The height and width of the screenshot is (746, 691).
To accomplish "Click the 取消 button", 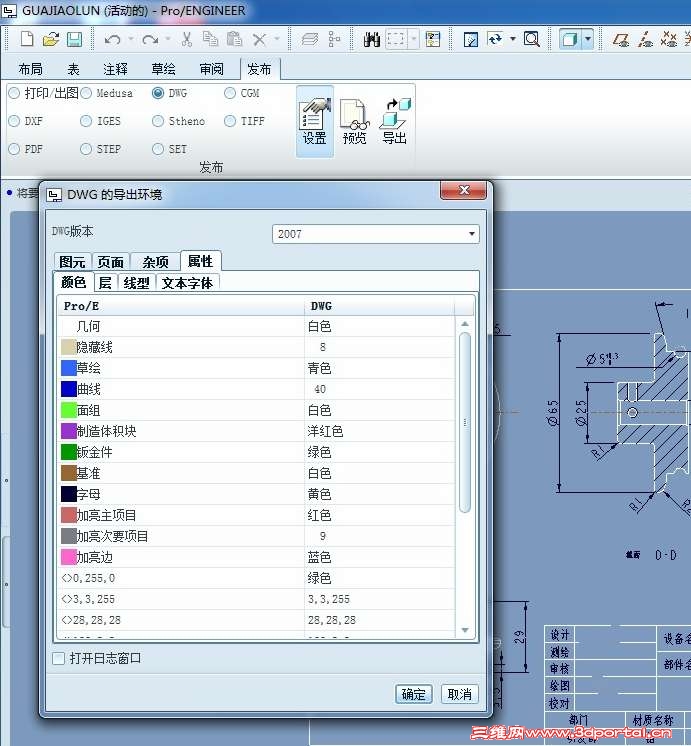I will [459, 694].
